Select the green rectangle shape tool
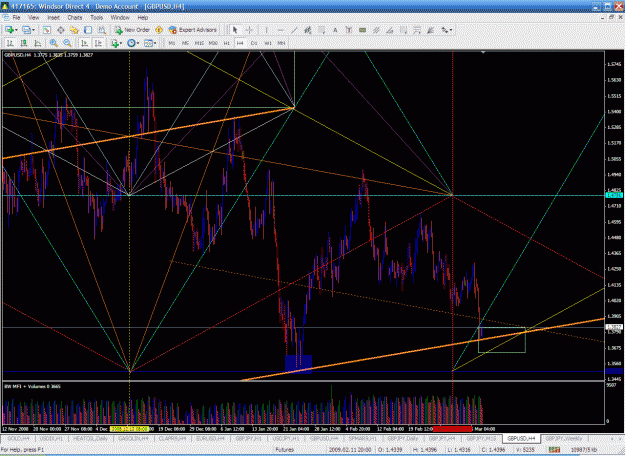Viewport: 625px width, 456px height. tap(362, 30)
